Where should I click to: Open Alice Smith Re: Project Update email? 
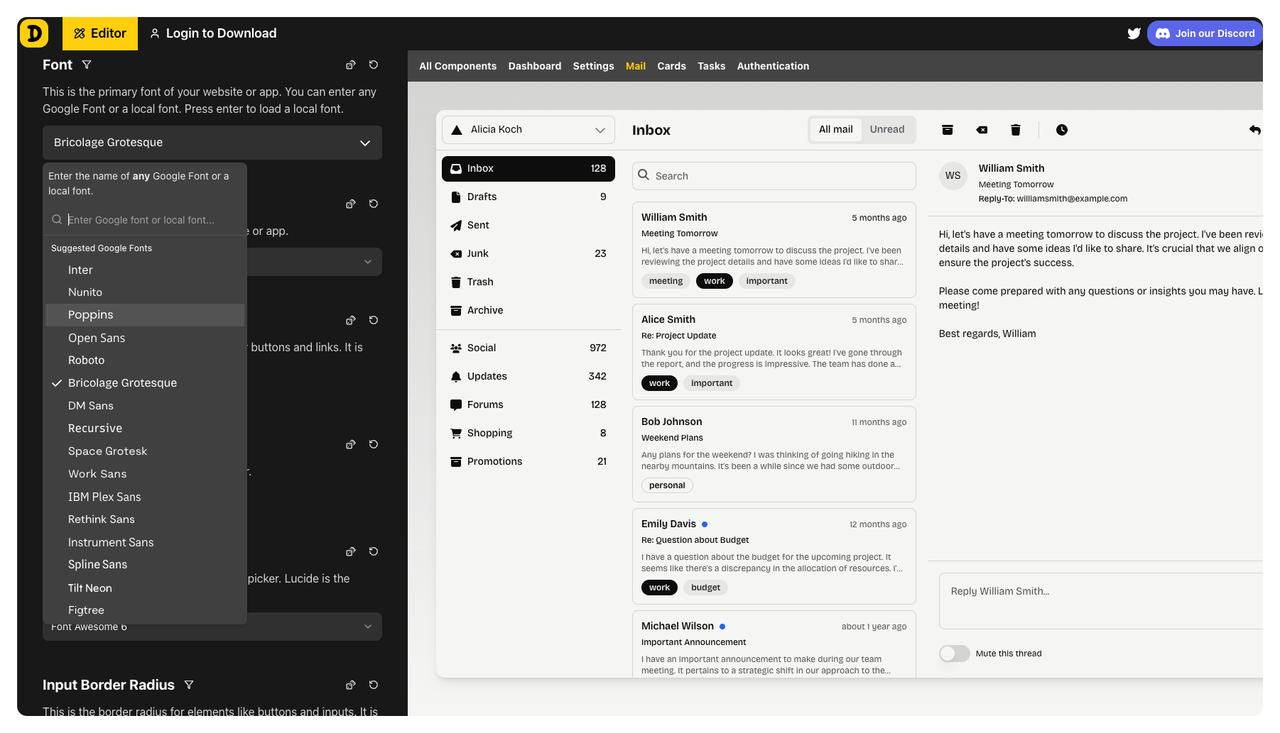pos(774,351)
